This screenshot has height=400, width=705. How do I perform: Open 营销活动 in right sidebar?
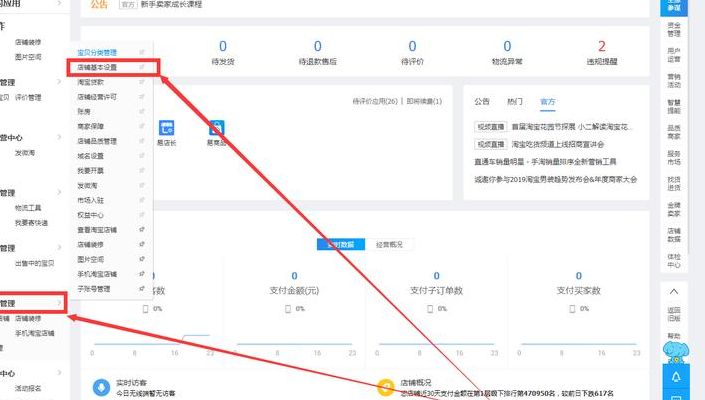(674, 80)
